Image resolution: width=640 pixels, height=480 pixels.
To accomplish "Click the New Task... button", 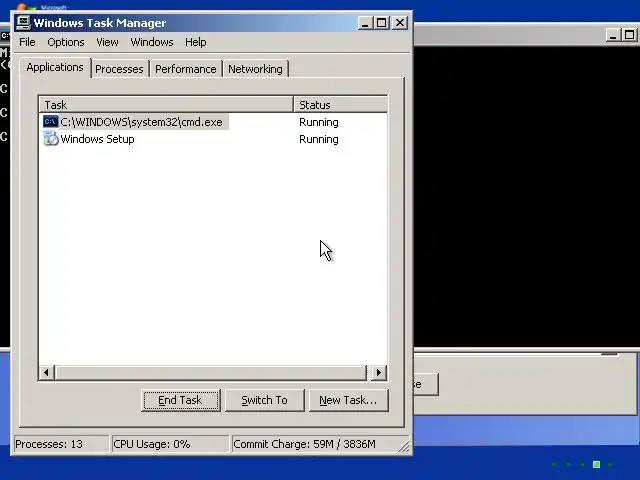I will (348, 400).
